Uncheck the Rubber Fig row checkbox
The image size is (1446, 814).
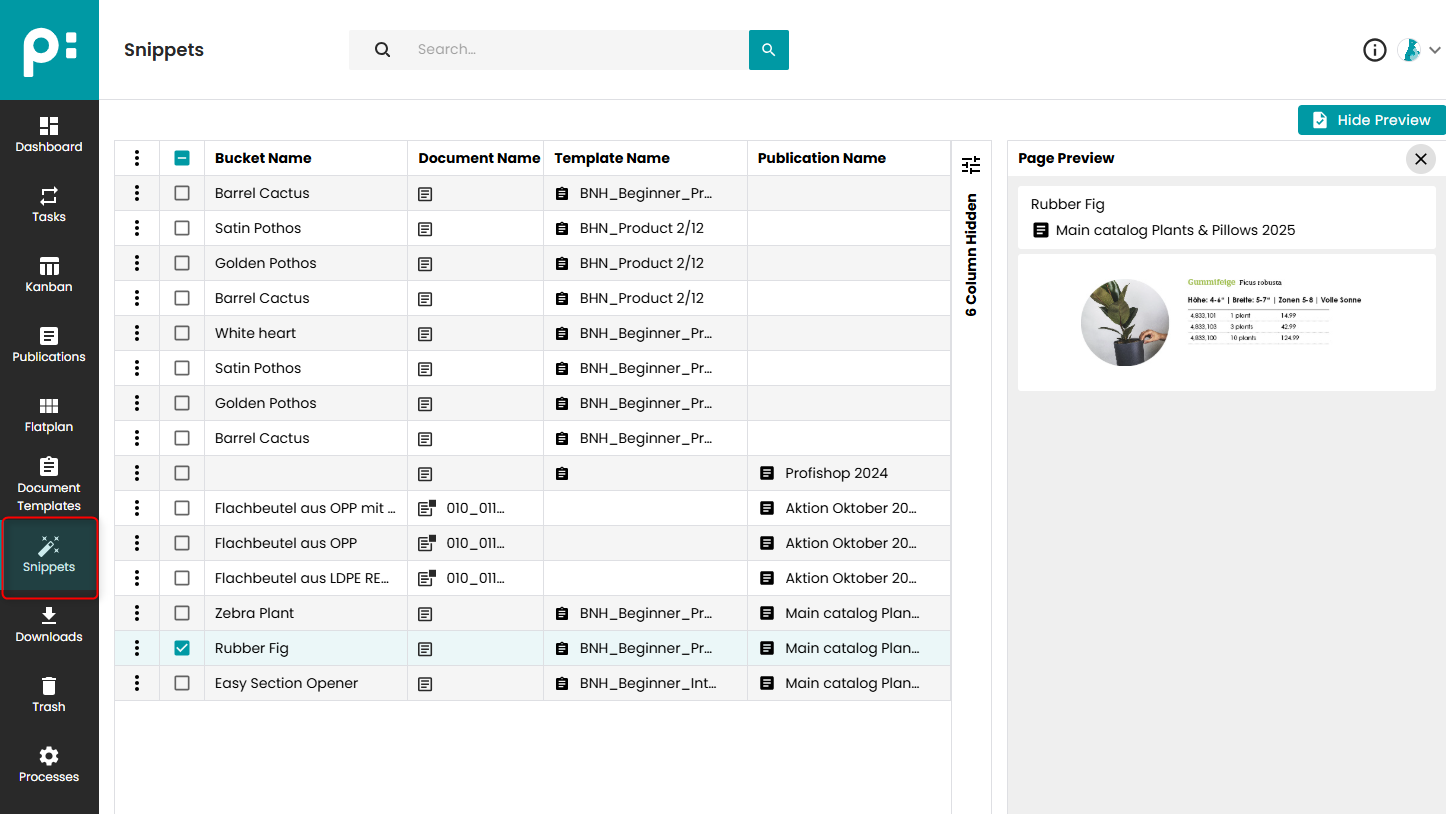coord(181,647)
